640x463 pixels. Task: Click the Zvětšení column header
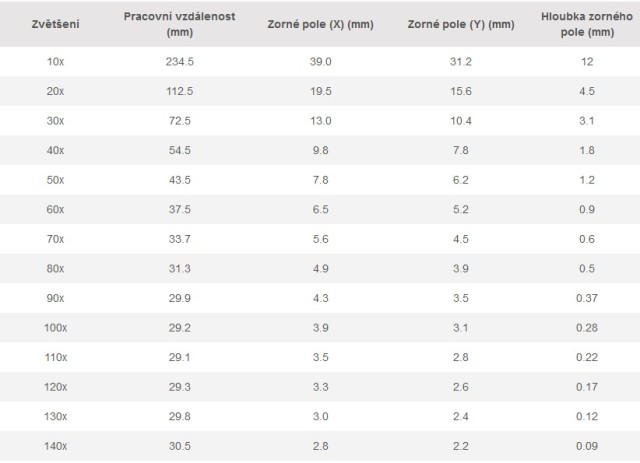click(56, 24)
